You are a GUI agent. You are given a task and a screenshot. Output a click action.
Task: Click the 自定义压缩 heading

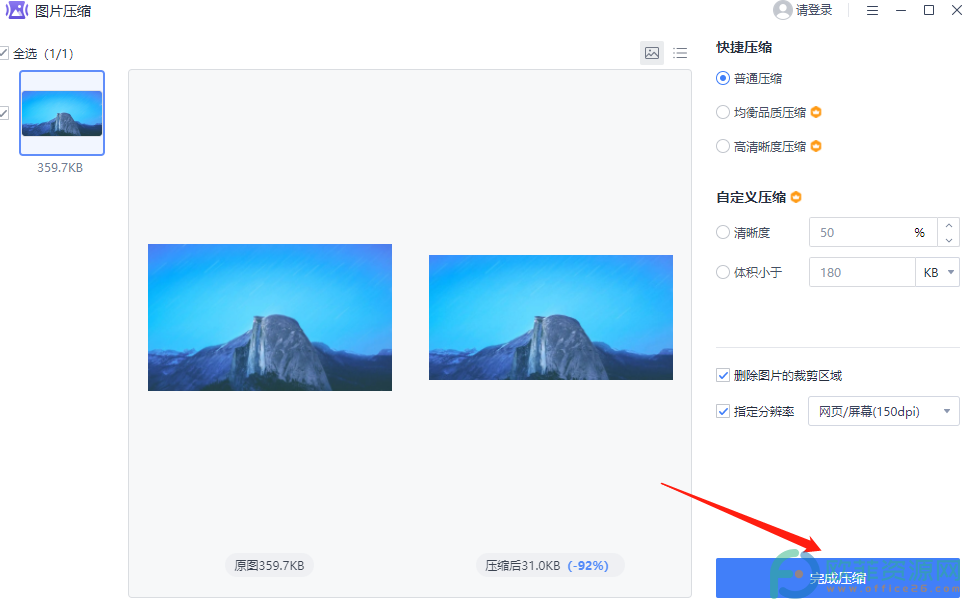pyautogui.click(x=751, y=197)
